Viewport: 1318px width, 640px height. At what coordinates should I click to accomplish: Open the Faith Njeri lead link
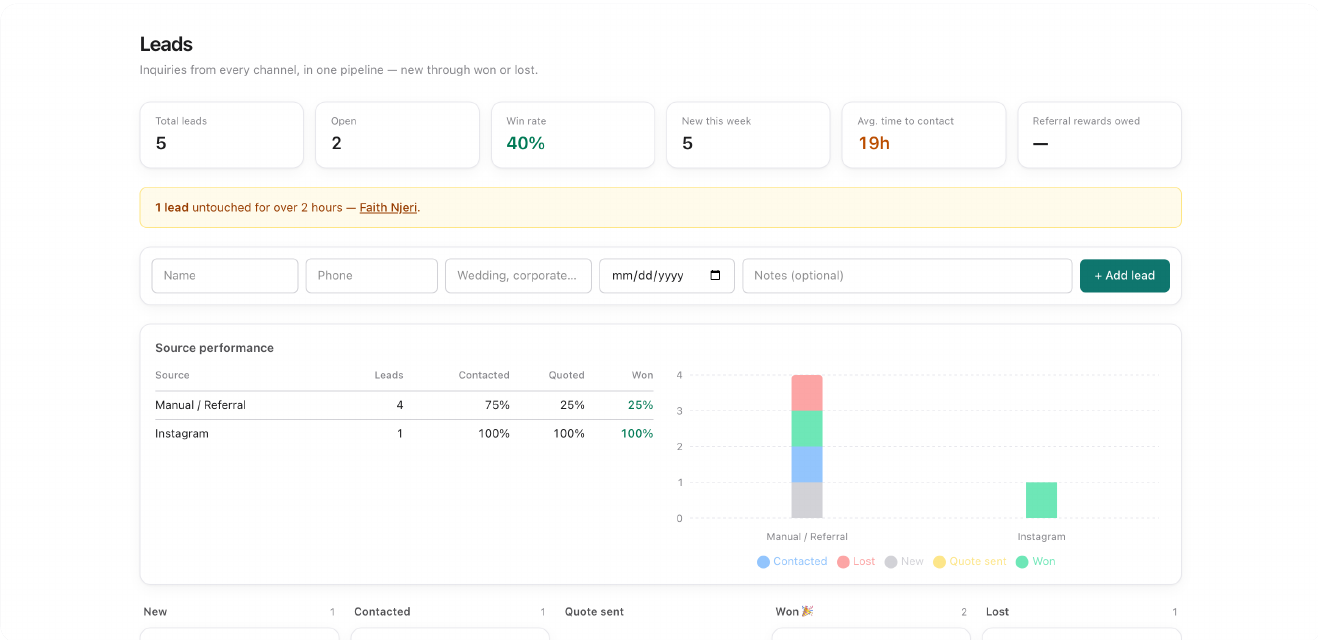point(388,208)
